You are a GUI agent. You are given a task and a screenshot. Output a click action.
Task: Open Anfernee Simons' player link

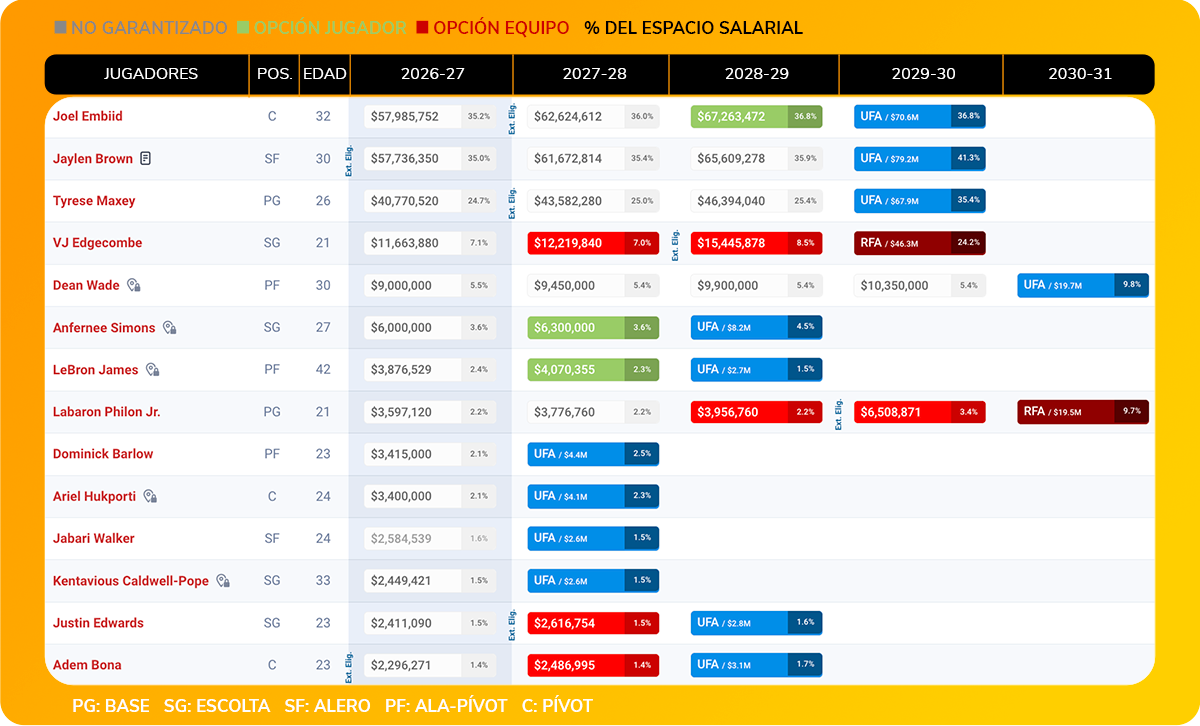tap(104, 328)
